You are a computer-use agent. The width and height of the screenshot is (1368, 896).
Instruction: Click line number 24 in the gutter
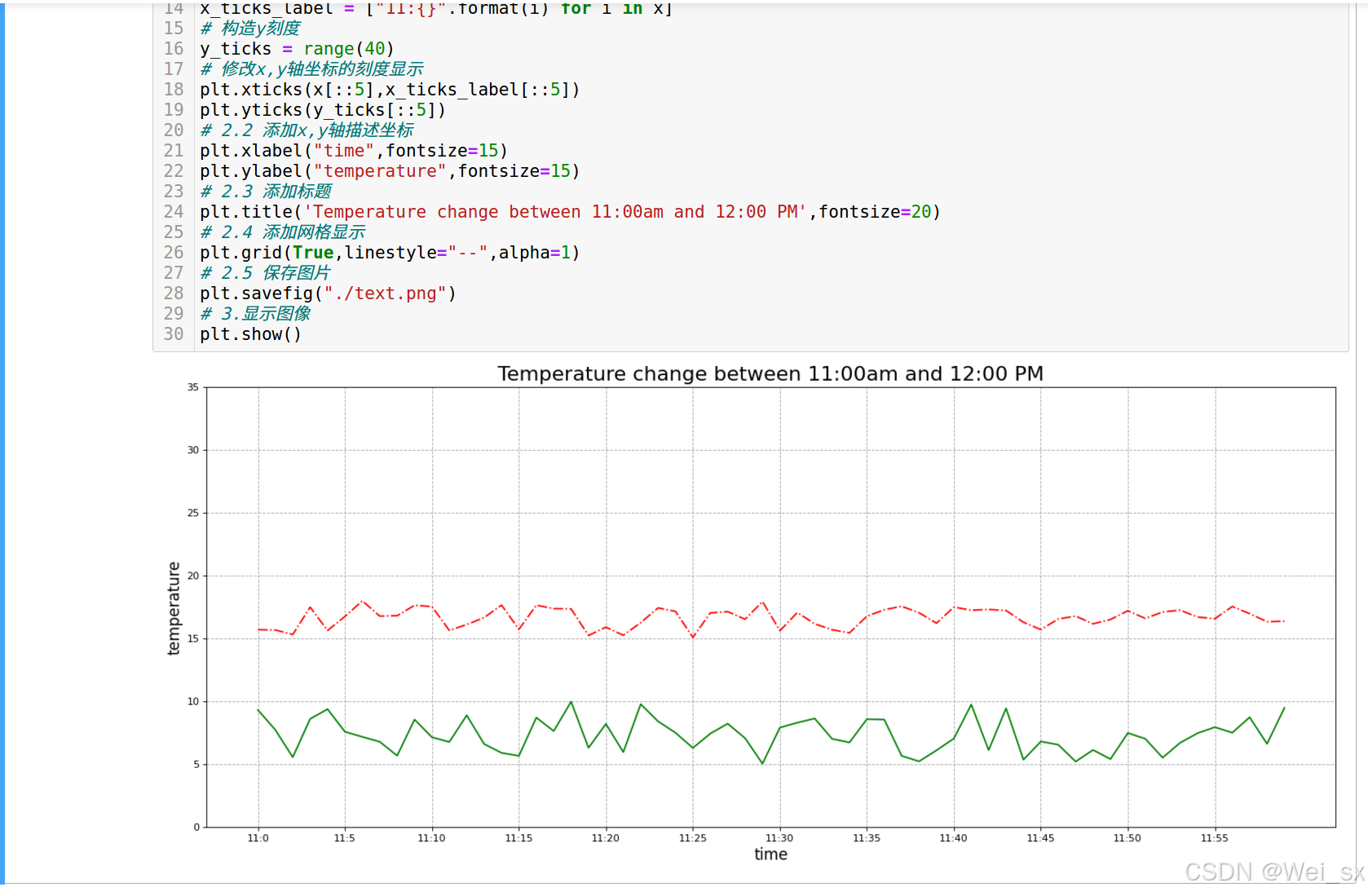pos(174,212)
